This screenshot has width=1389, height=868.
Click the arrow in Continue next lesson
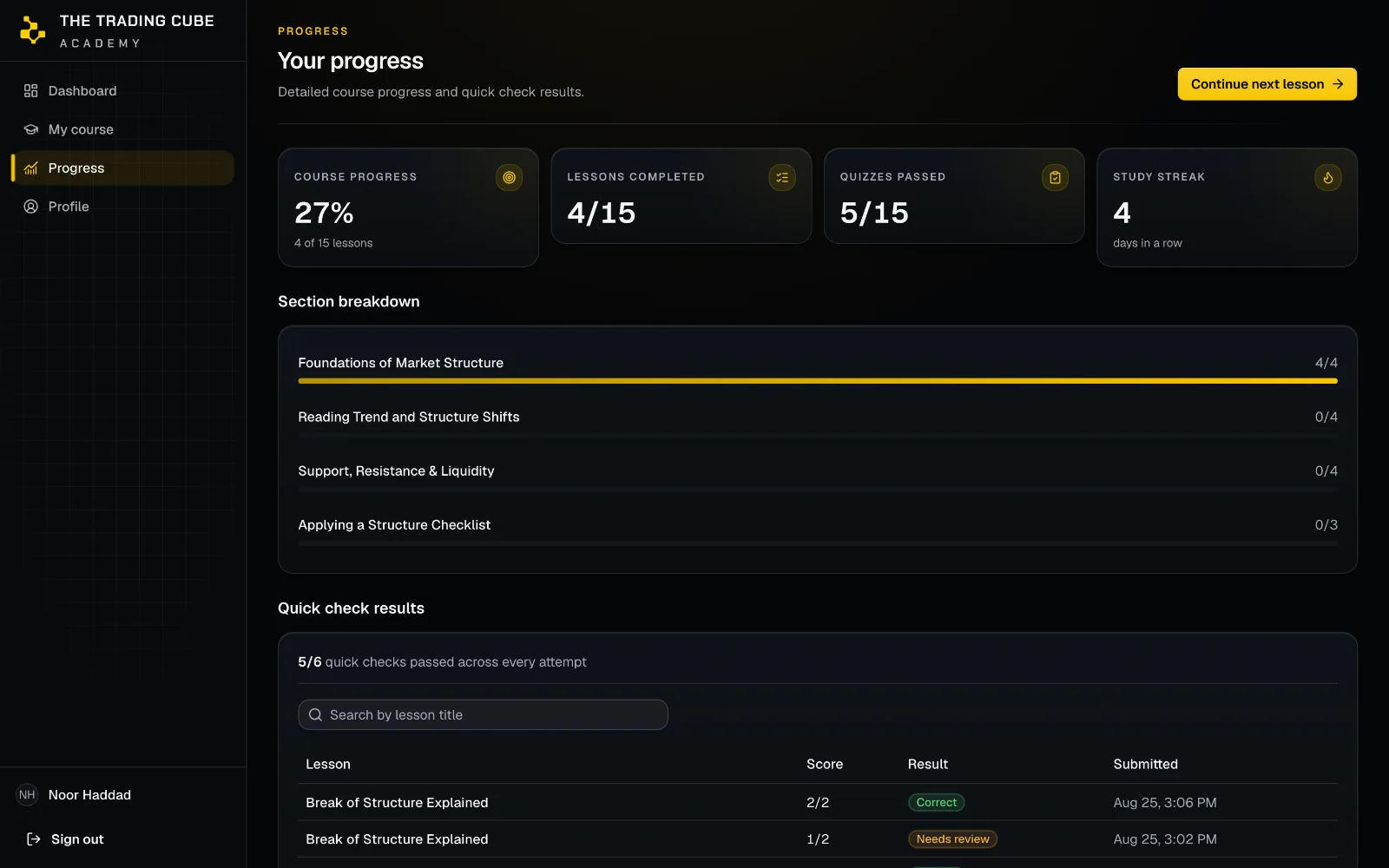[1338, 84]
